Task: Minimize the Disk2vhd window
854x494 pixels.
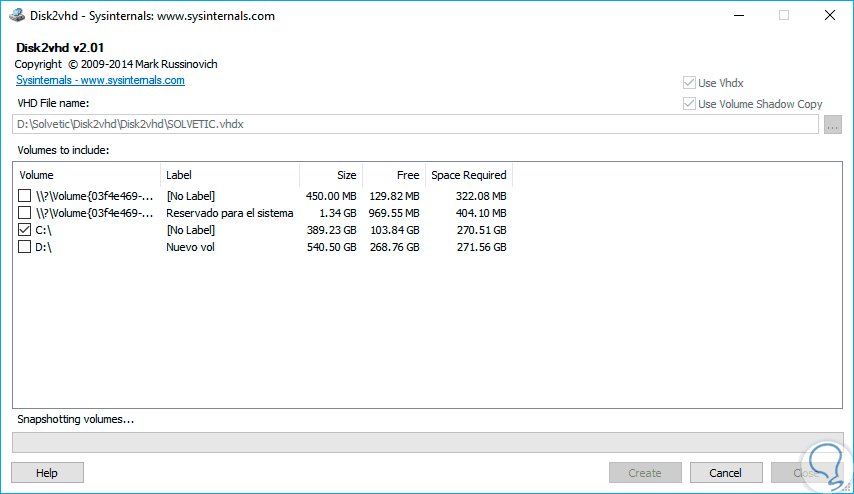Action: (x=739, y=15)
